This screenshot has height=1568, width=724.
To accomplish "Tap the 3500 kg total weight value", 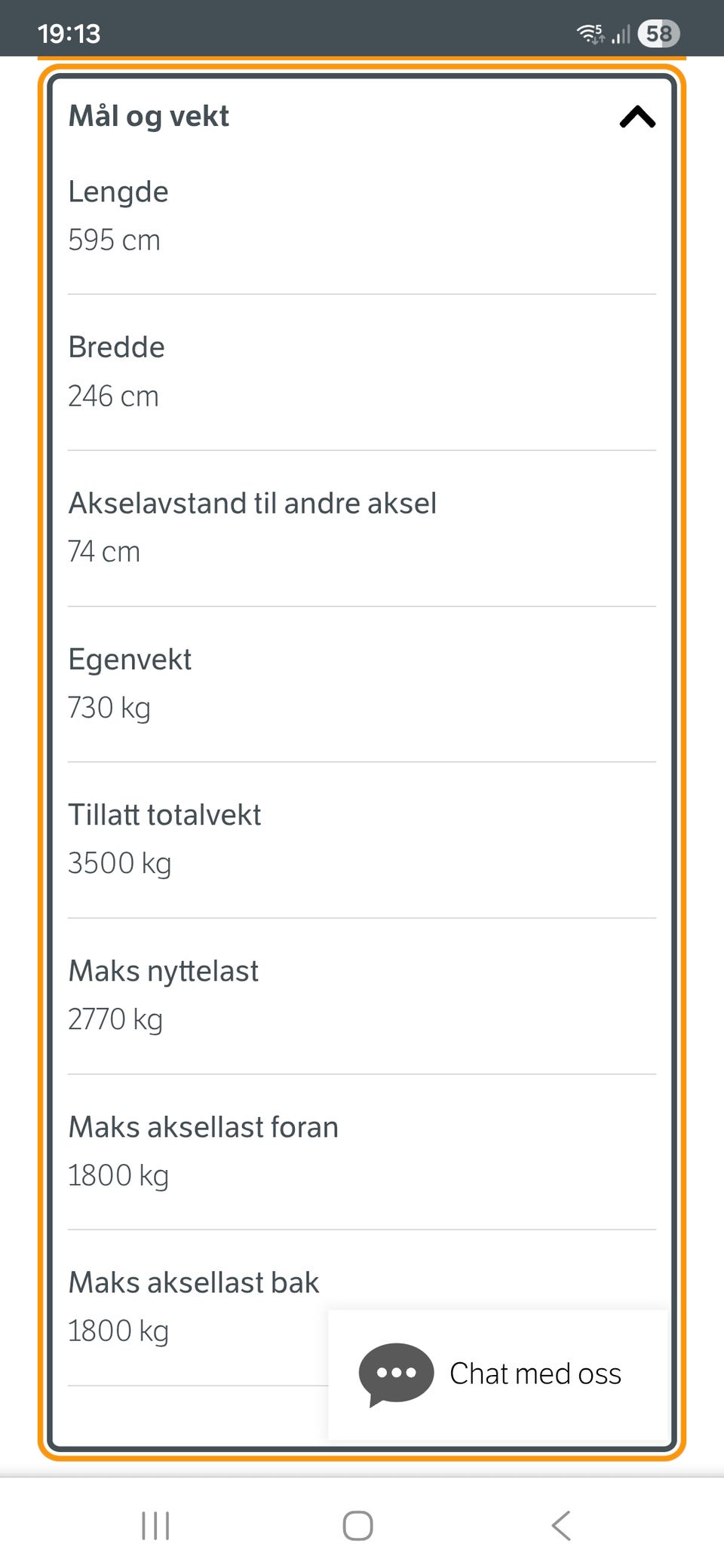I will click(x=119, y=863).
